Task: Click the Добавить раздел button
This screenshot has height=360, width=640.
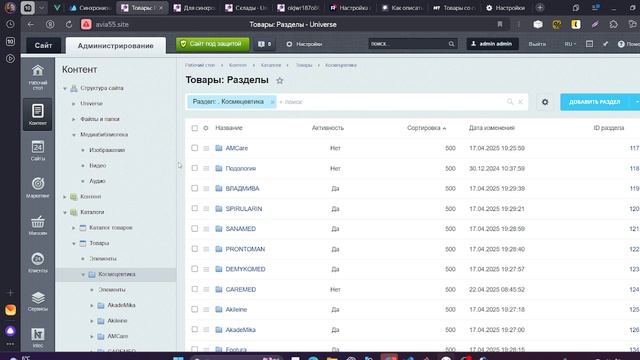Action: click(595, 102)
